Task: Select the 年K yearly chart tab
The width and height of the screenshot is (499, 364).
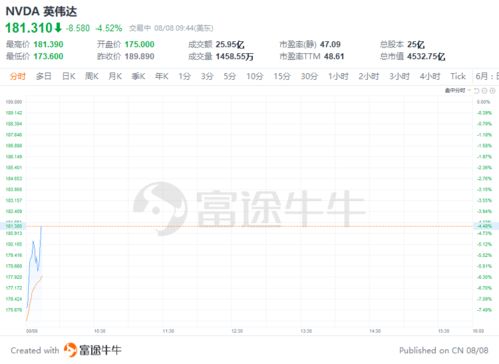Action: click(x=162, y=76)
